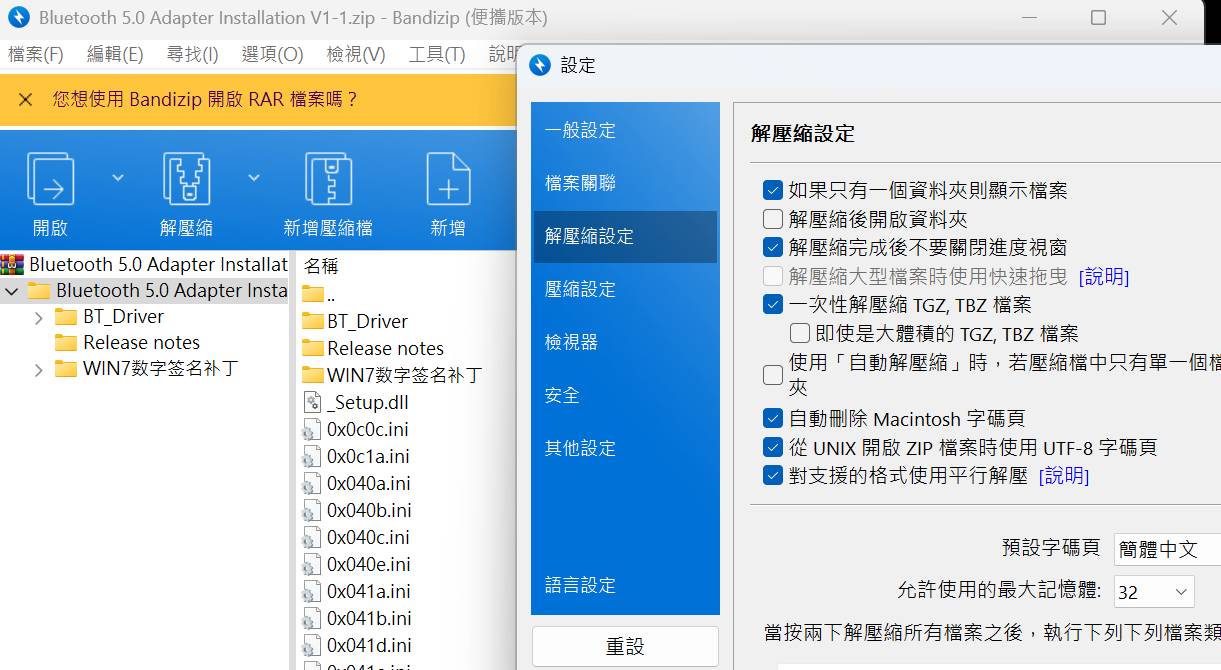Click the Bandizip icon in the 設定 dialog title
The image size is (1221, 670).
540,65
